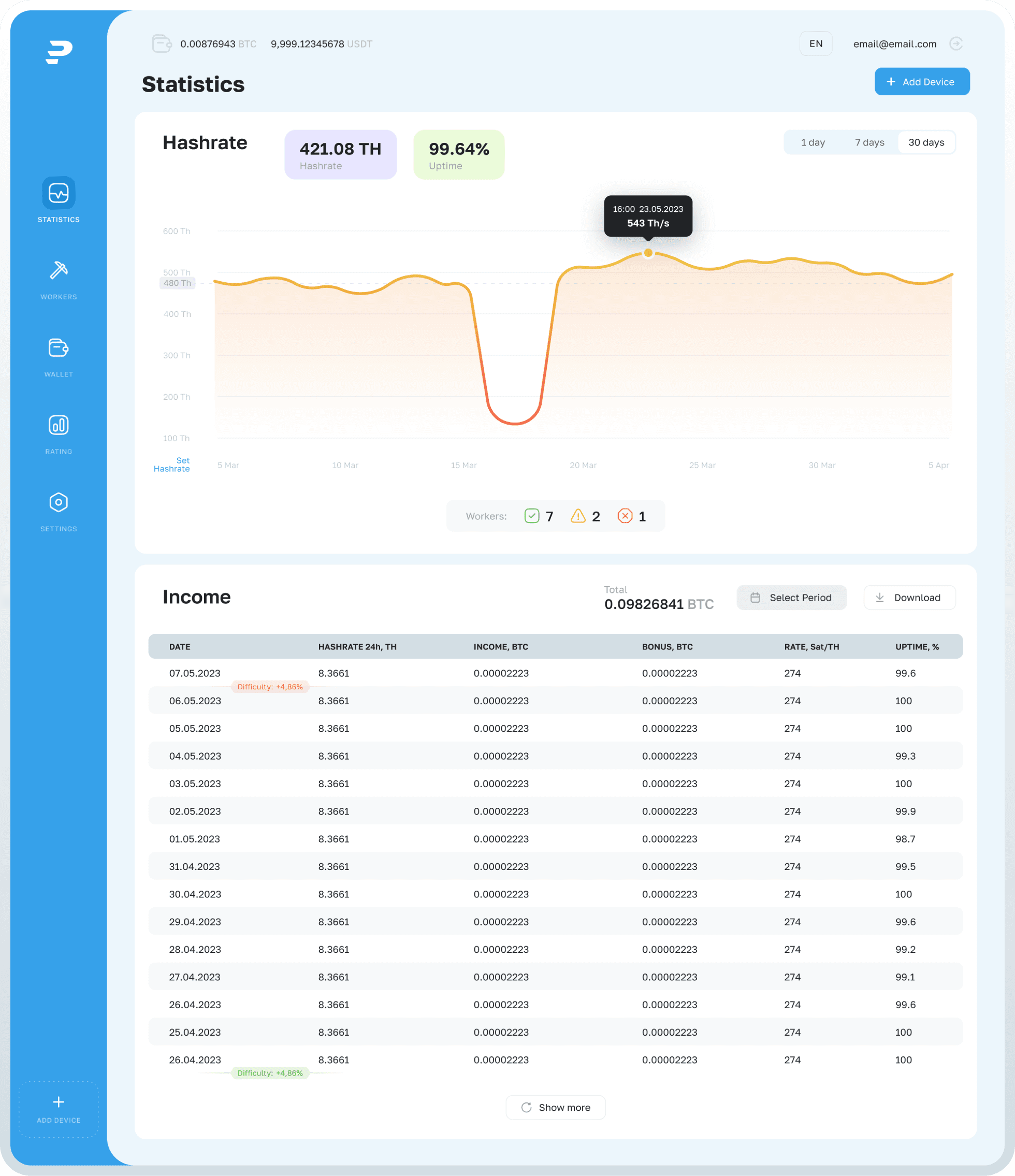Open the Rating chart icon
The height and width of the screenshot is (1176, 1015).
pos(59,425)
